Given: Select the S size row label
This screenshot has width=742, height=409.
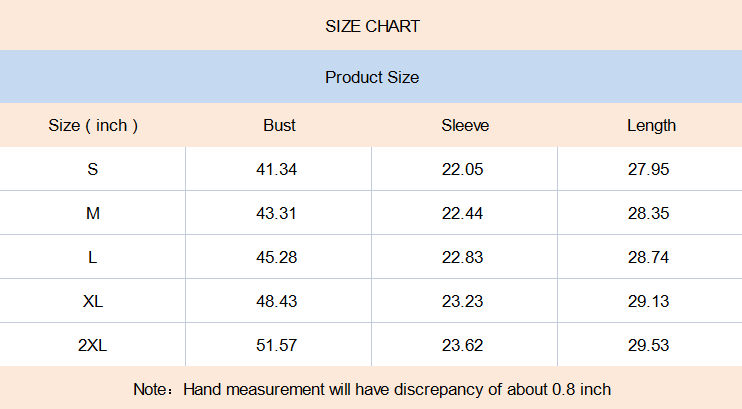Looking at the screenshot, I should (93, 169).
